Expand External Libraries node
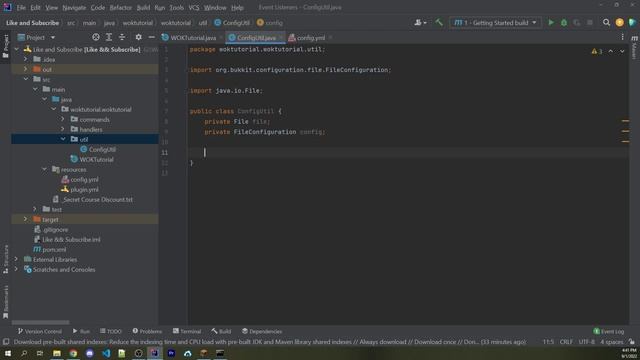The image size is (640, 360). coord(16,259)
